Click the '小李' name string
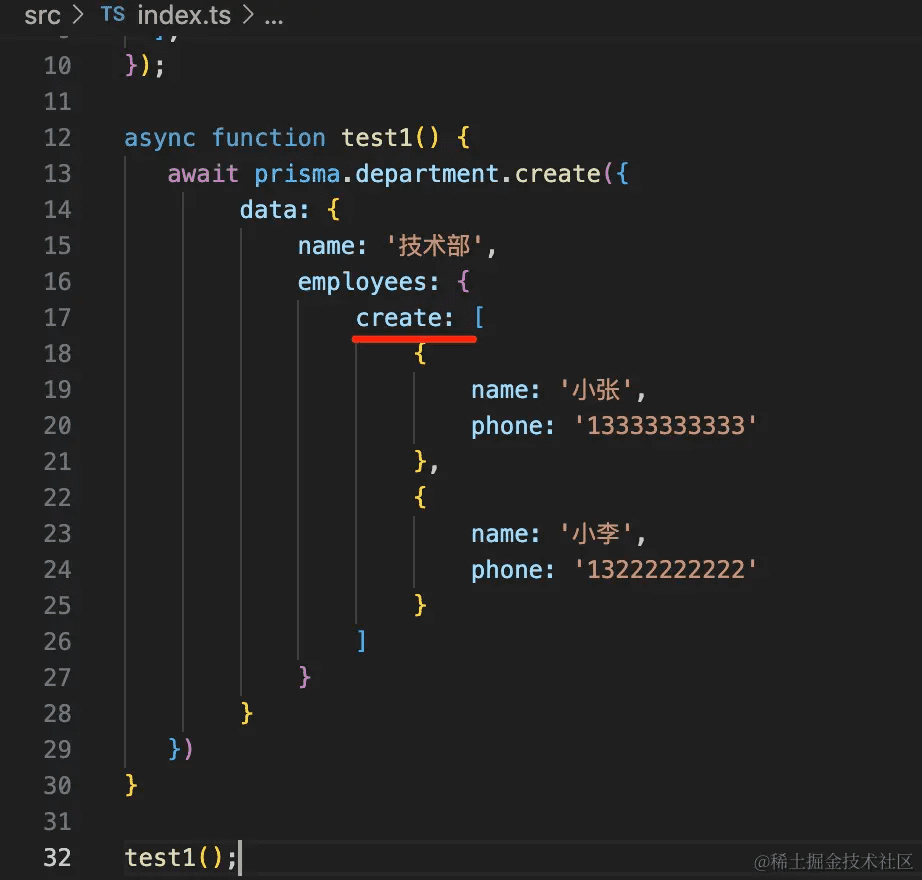Viewport: 922px width, 880px height. [x=594, y=534]
